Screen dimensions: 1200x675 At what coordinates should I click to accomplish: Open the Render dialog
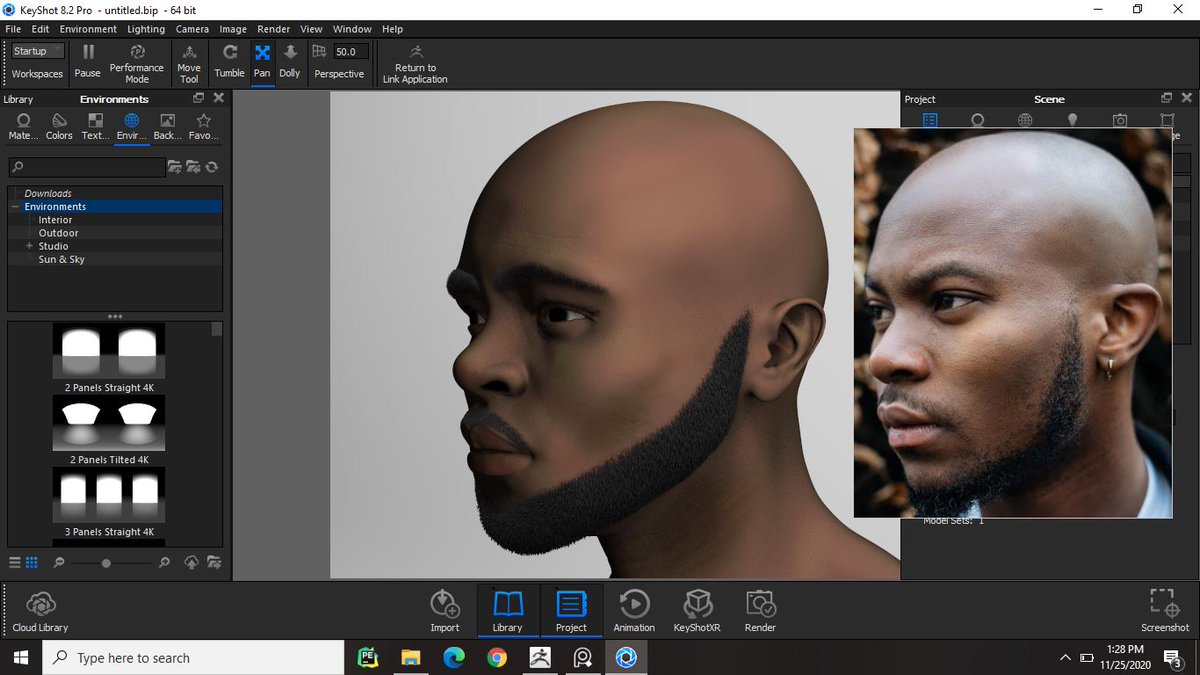coord(760,611)
